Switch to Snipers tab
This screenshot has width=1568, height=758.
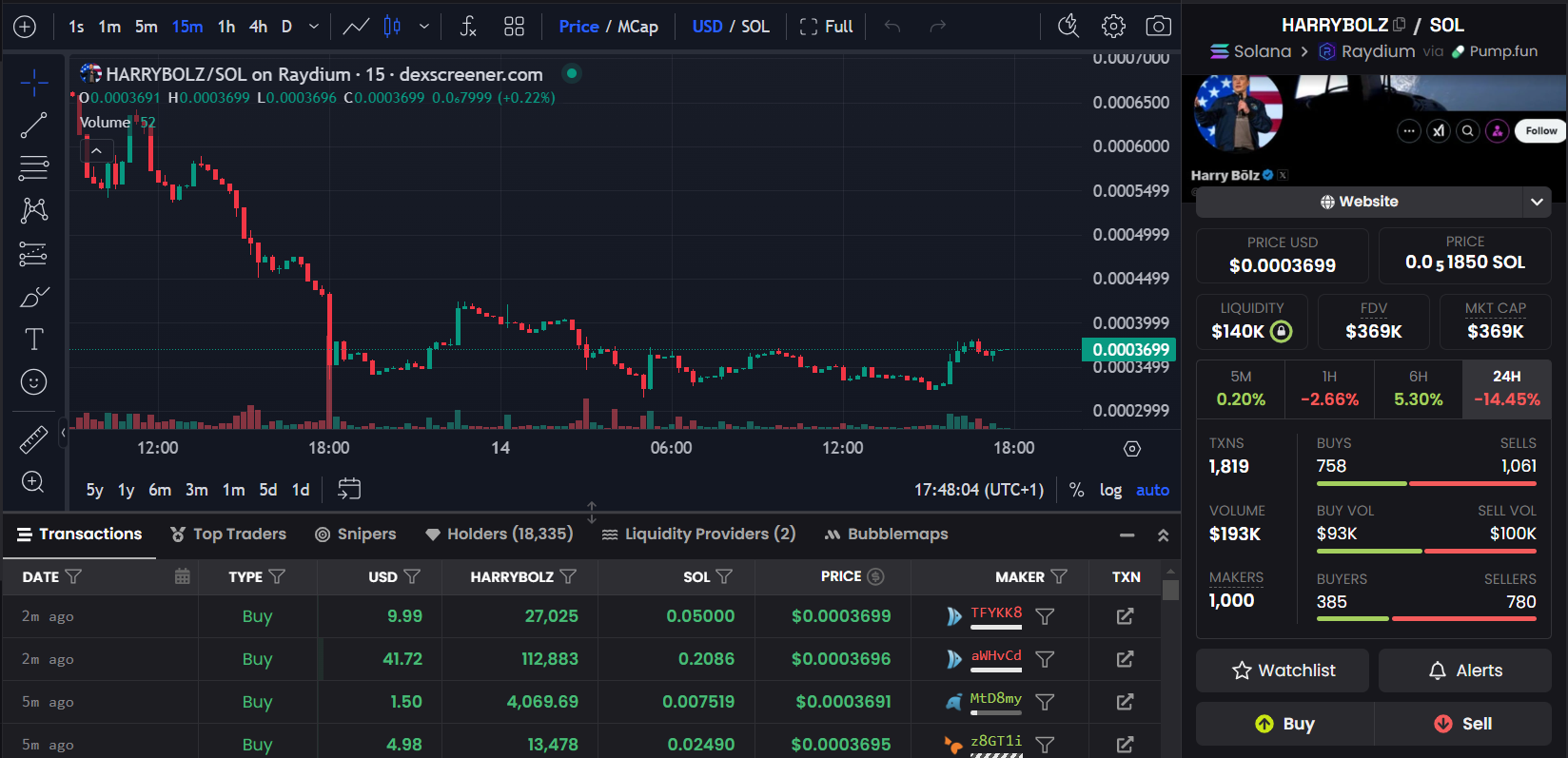[356, 534]
